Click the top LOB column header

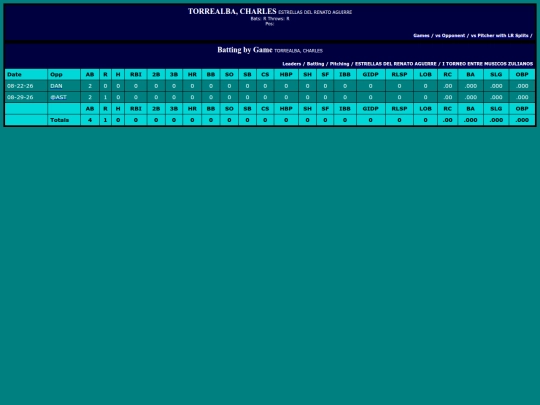[x=425, y=74]
